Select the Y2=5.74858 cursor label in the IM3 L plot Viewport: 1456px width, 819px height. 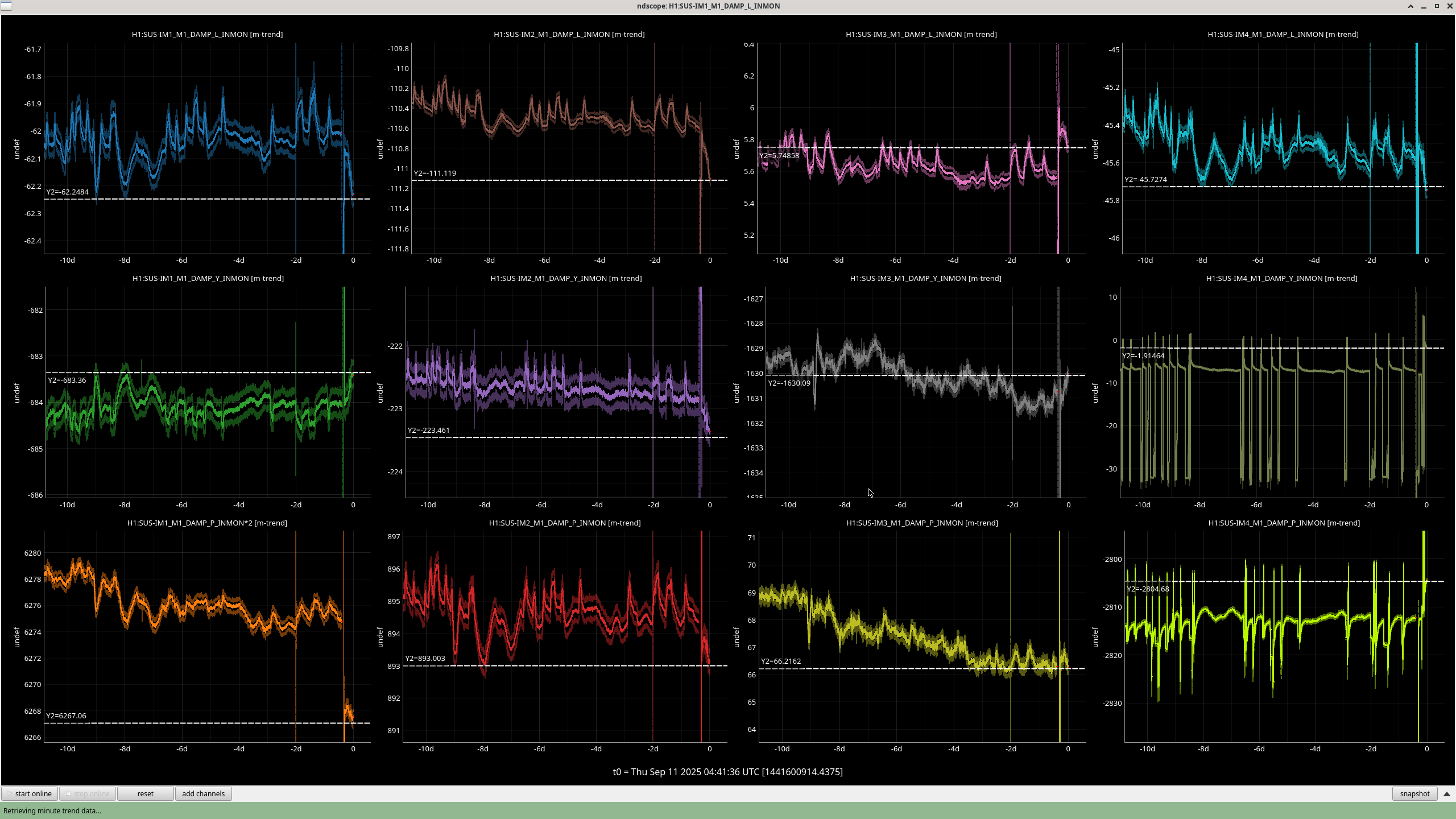(x=779, y=155)
